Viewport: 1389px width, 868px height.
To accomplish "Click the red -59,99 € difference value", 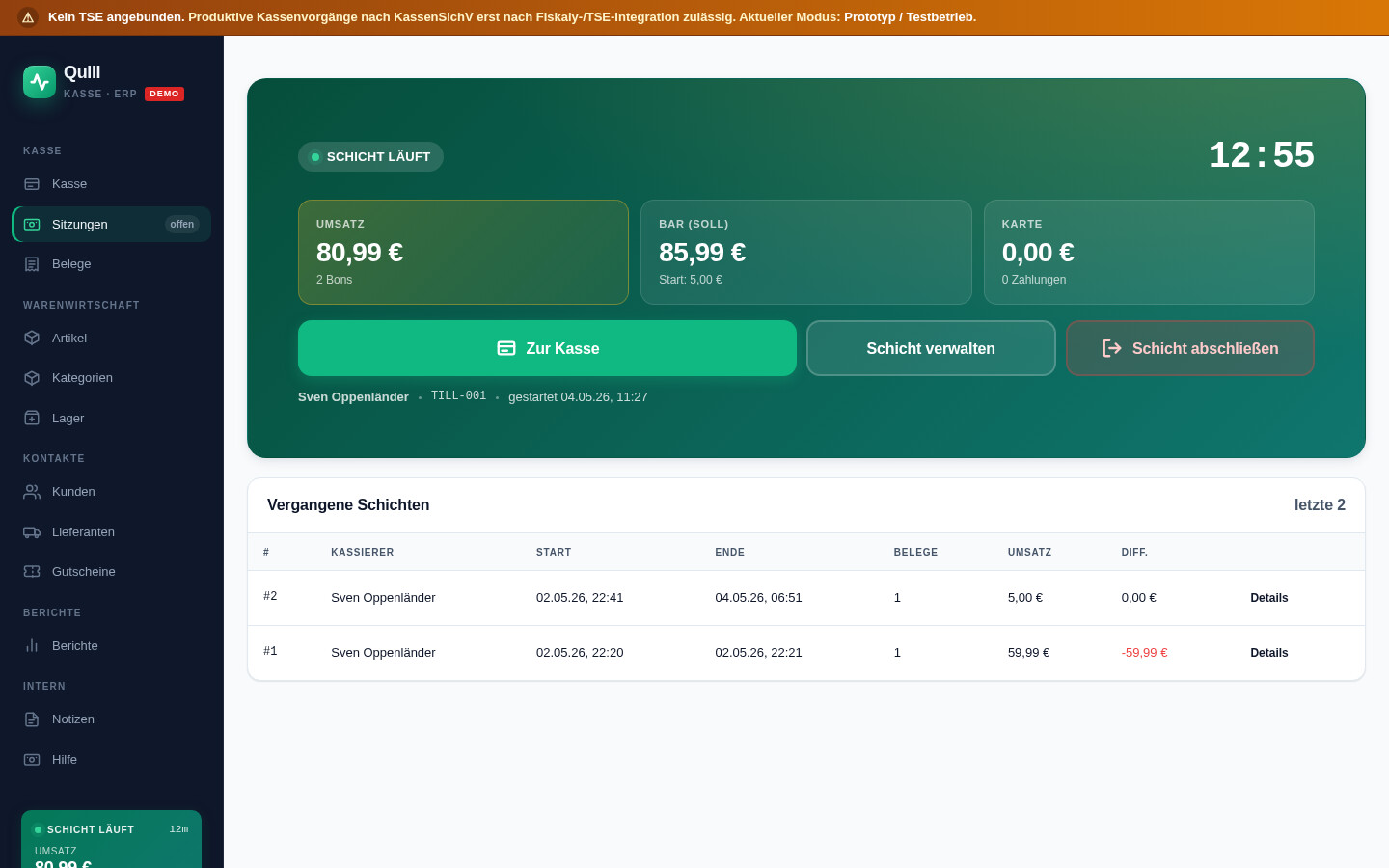I will click(1144, 653).
